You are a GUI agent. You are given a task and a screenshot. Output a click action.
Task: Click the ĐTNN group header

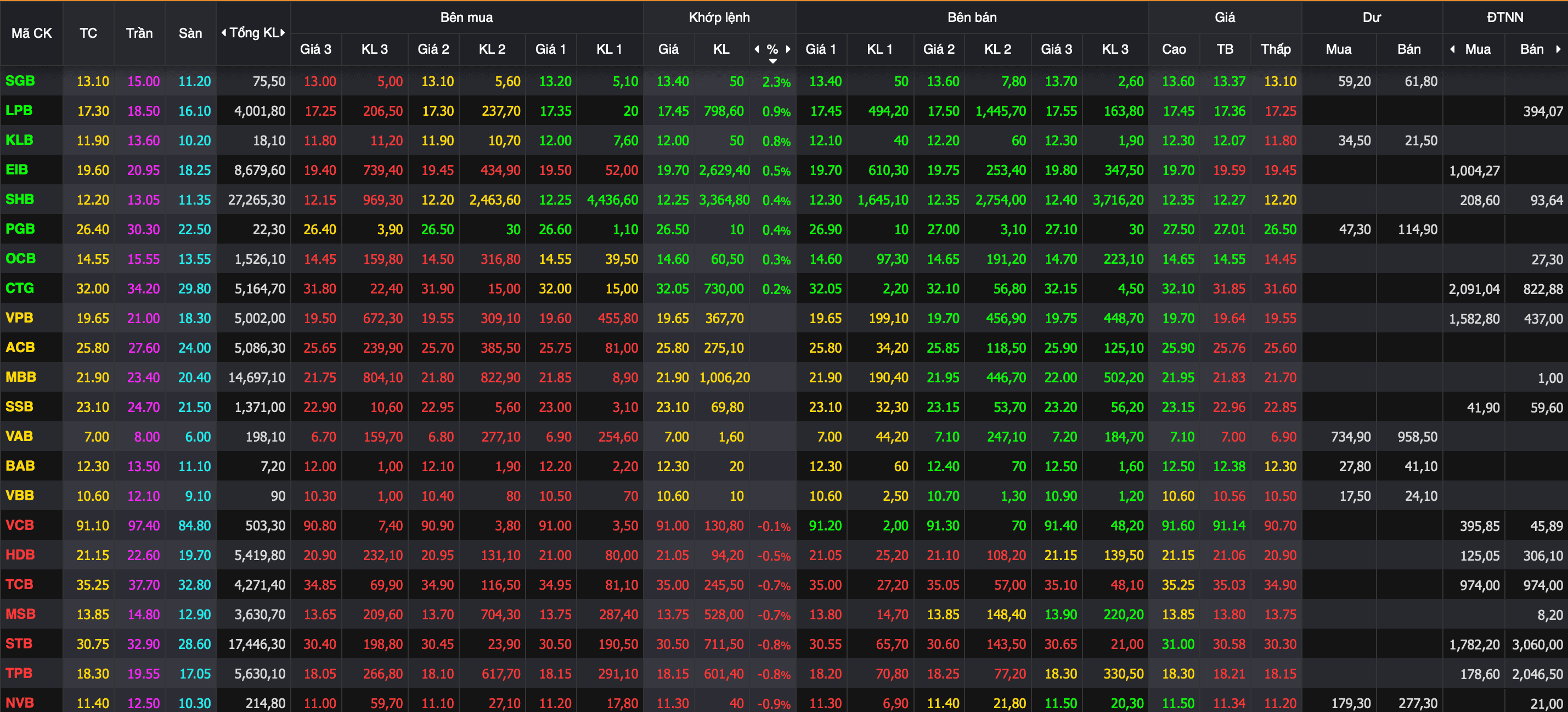coord(1505,18)
